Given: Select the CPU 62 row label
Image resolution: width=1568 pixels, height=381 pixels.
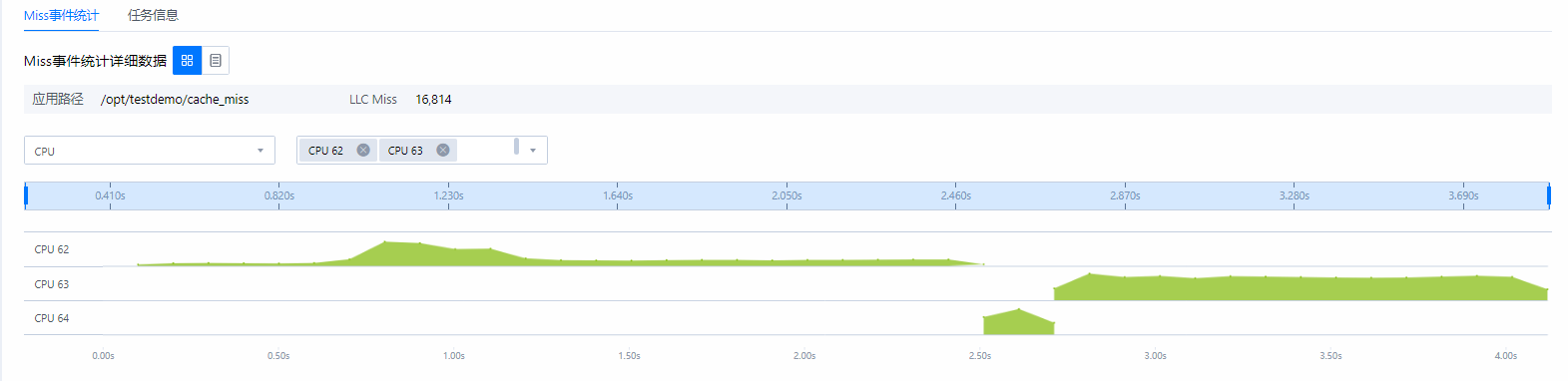Looking at the screenshot, I should click(52, 249).
